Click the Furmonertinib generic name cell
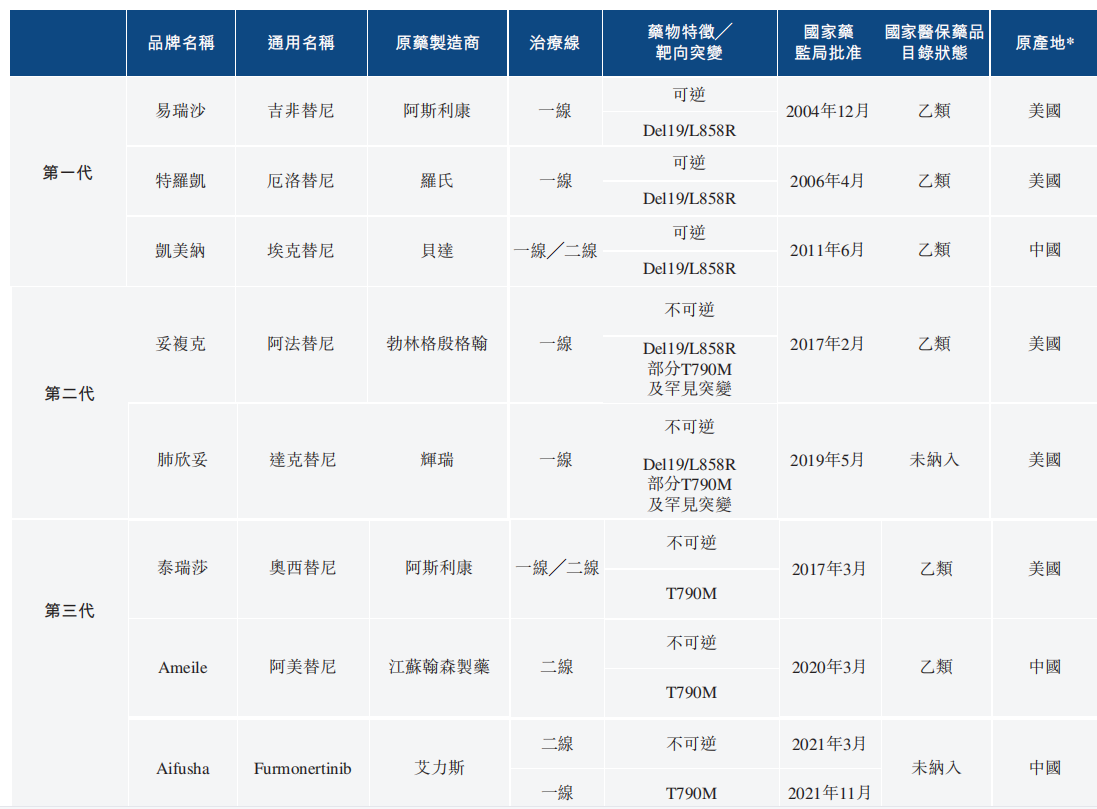 303,769
